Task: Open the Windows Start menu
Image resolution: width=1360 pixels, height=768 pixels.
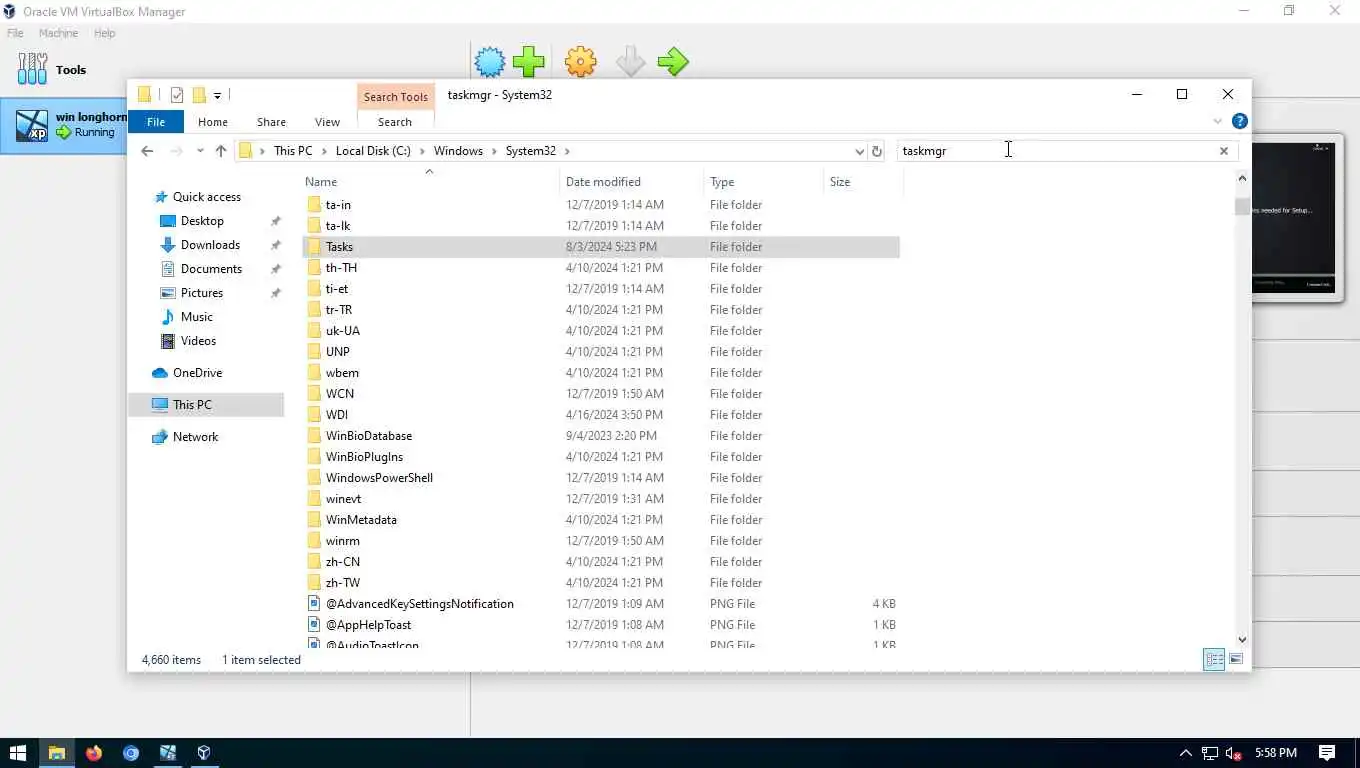Action: point(18,753)
